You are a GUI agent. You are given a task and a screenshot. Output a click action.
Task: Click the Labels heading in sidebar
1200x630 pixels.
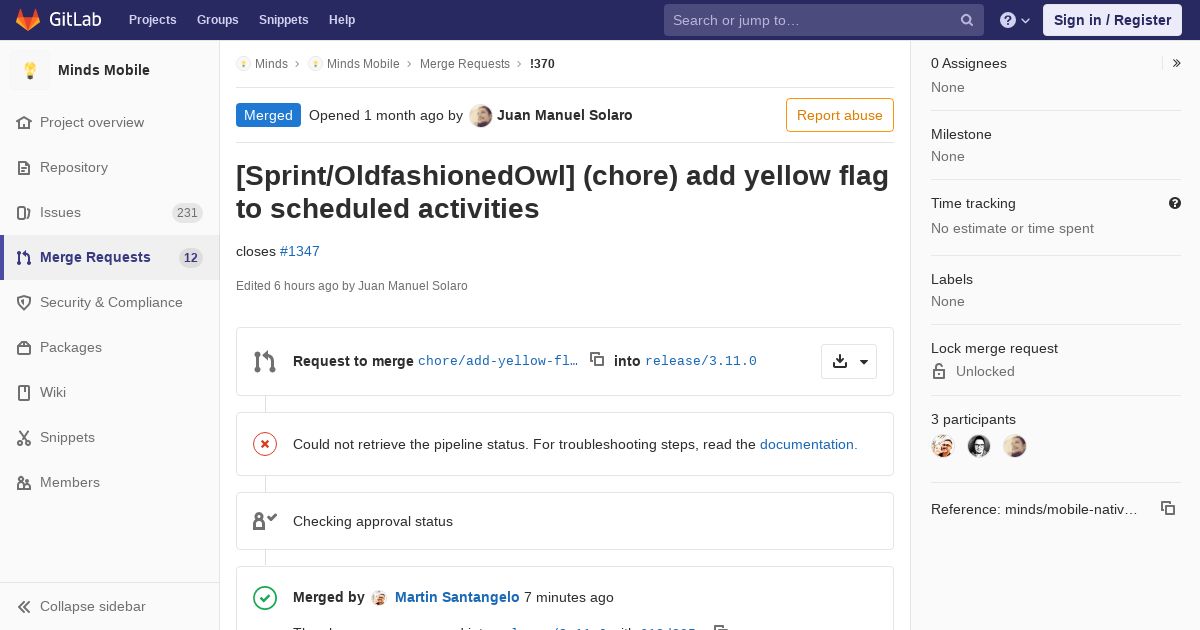tap(952, 279)
